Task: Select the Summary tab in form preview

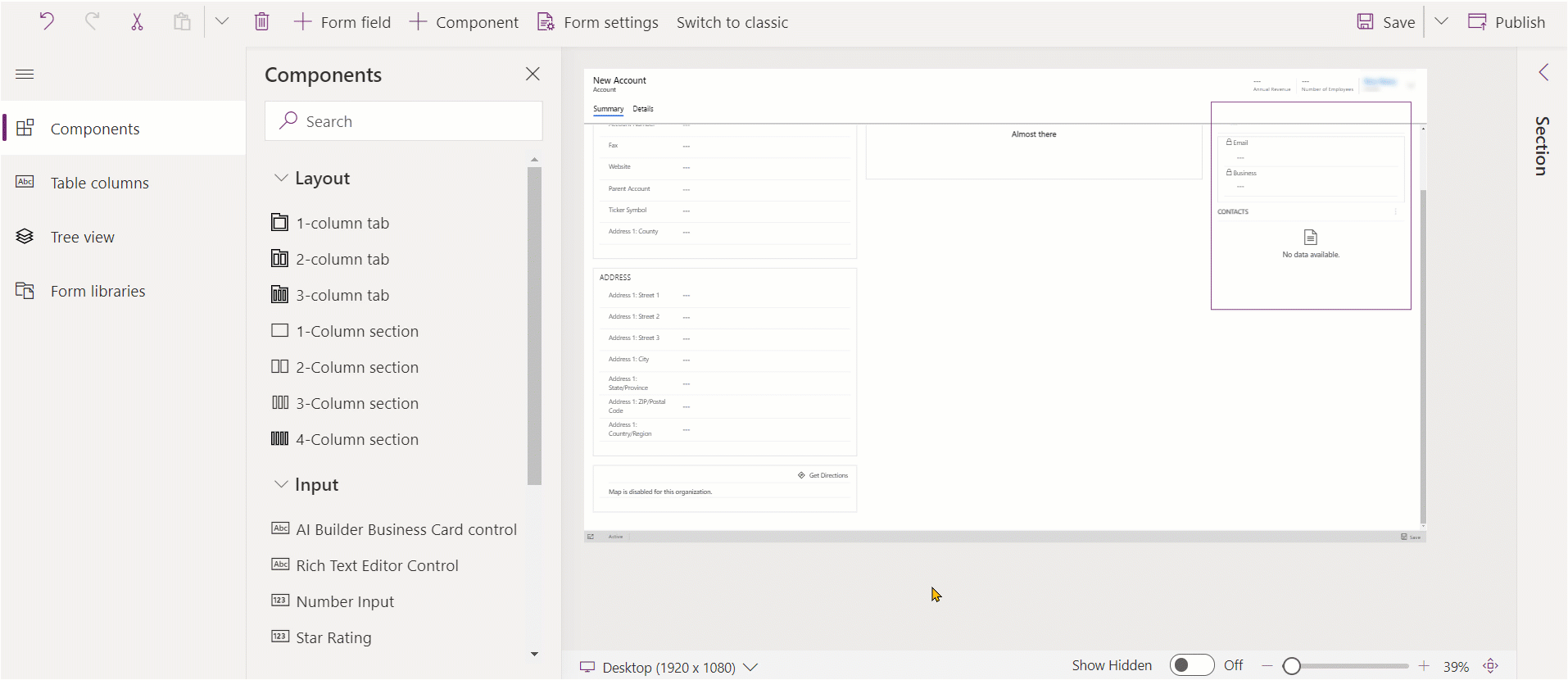Action: point(608,109)
